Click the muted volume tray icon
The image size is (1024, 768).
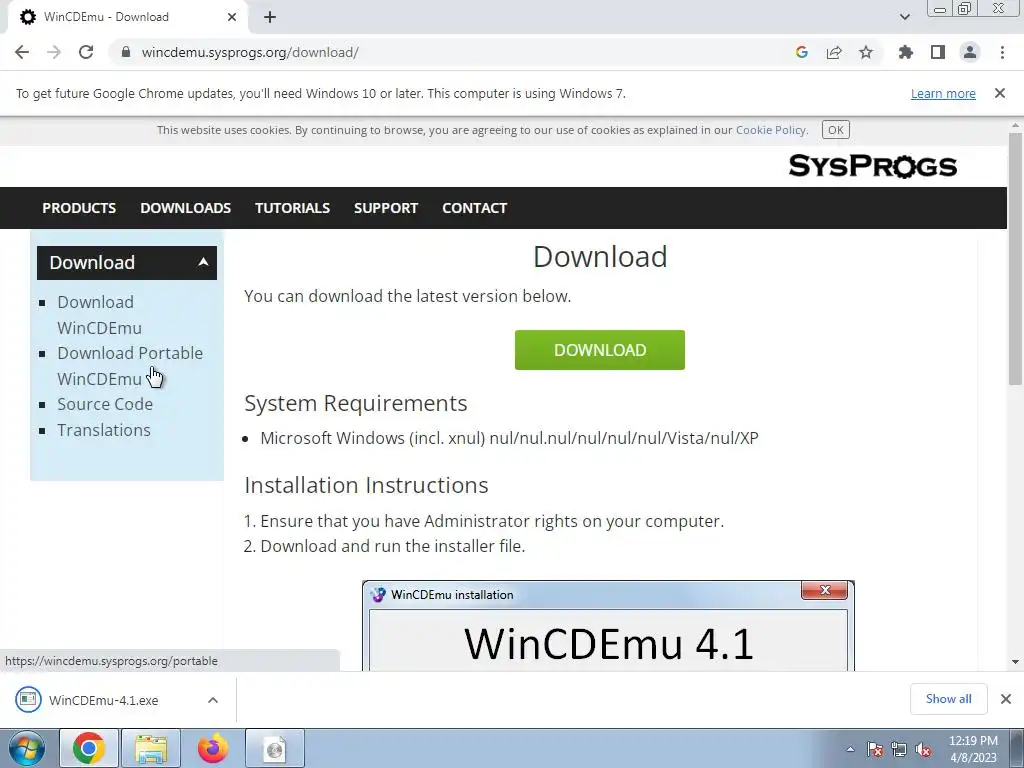click(x=923, y=749)
